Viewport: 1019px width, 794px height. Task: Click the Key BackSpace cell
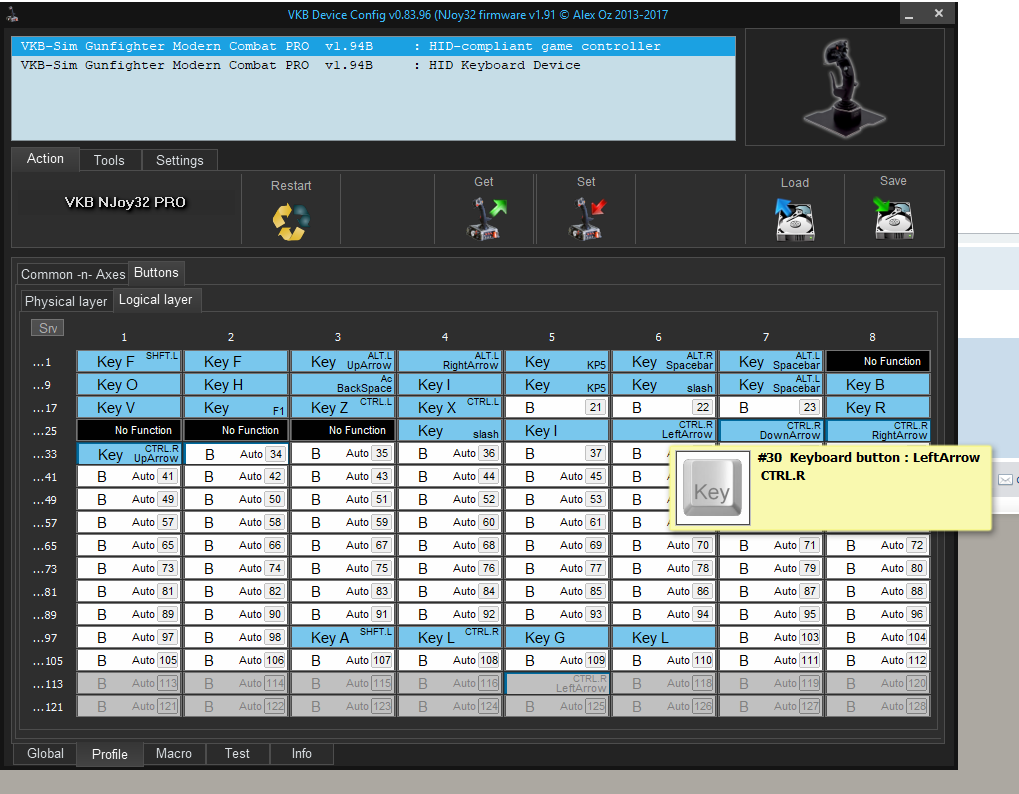(x=342, y=385)
